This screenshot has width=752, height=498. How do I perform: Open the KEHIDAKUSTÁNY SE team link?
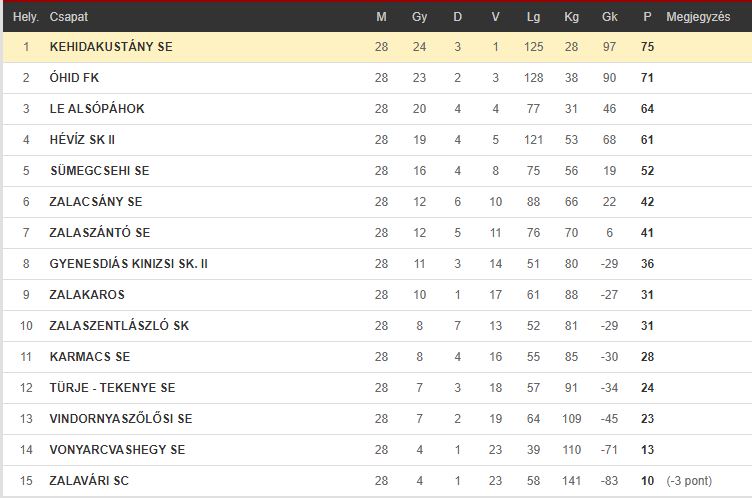(111, 47)
